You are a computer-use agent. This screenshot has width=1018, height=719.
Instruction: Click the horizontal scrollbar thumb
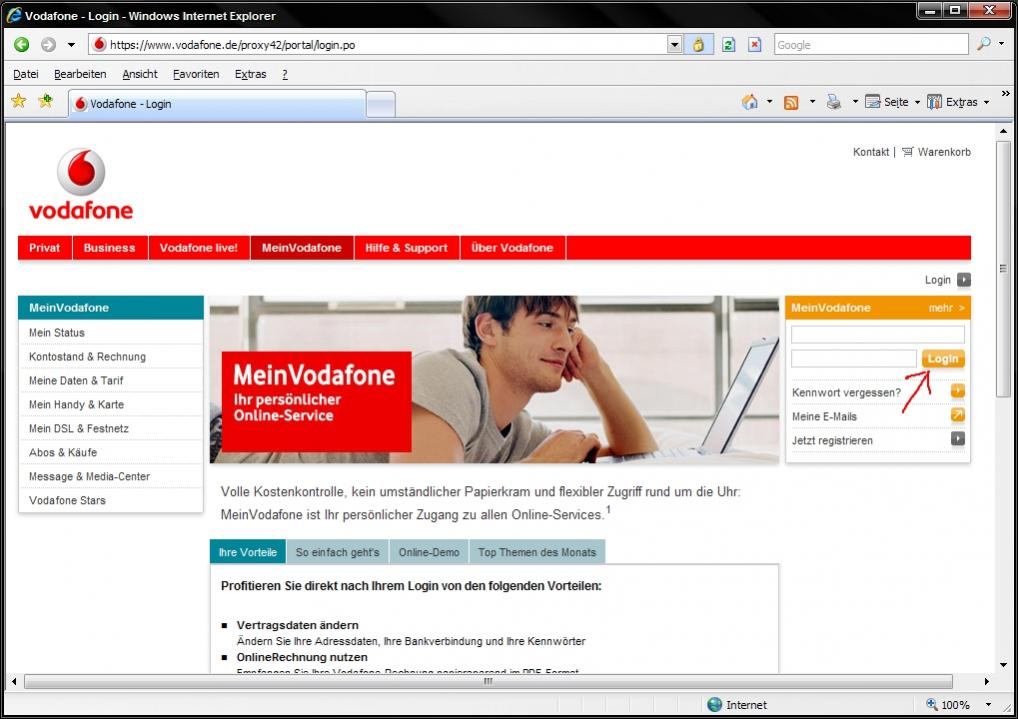(x=488, y=681)
